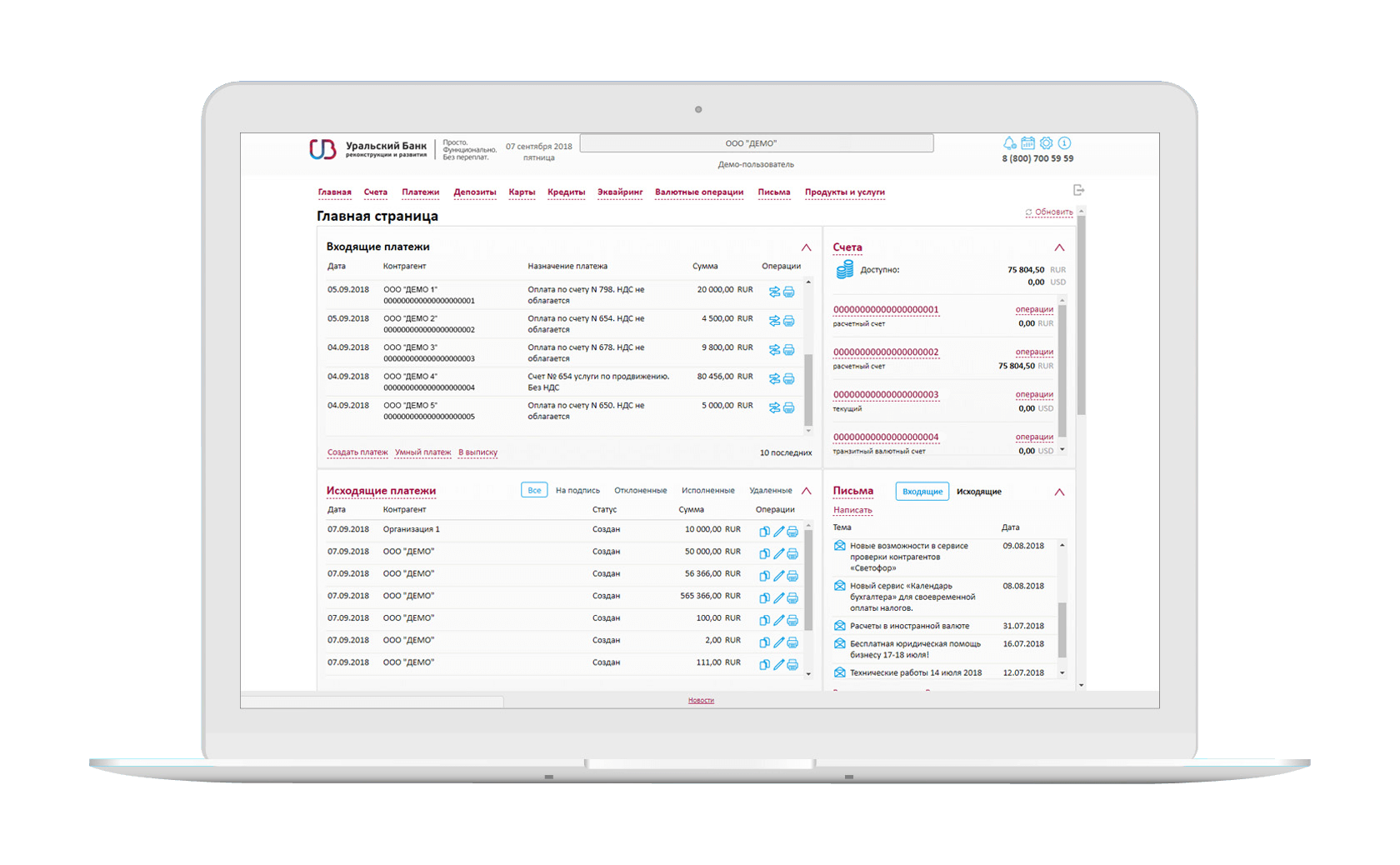Click the ООО "ДЕМО" organization selector field

[757, 143]
